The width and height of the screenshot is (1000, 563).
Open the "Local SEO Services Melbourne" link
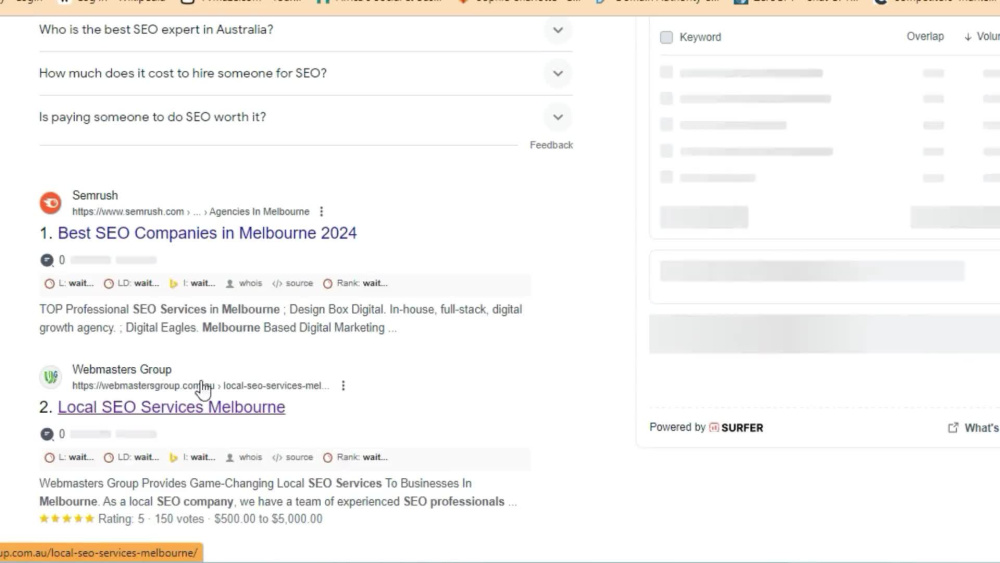[171, 407]
